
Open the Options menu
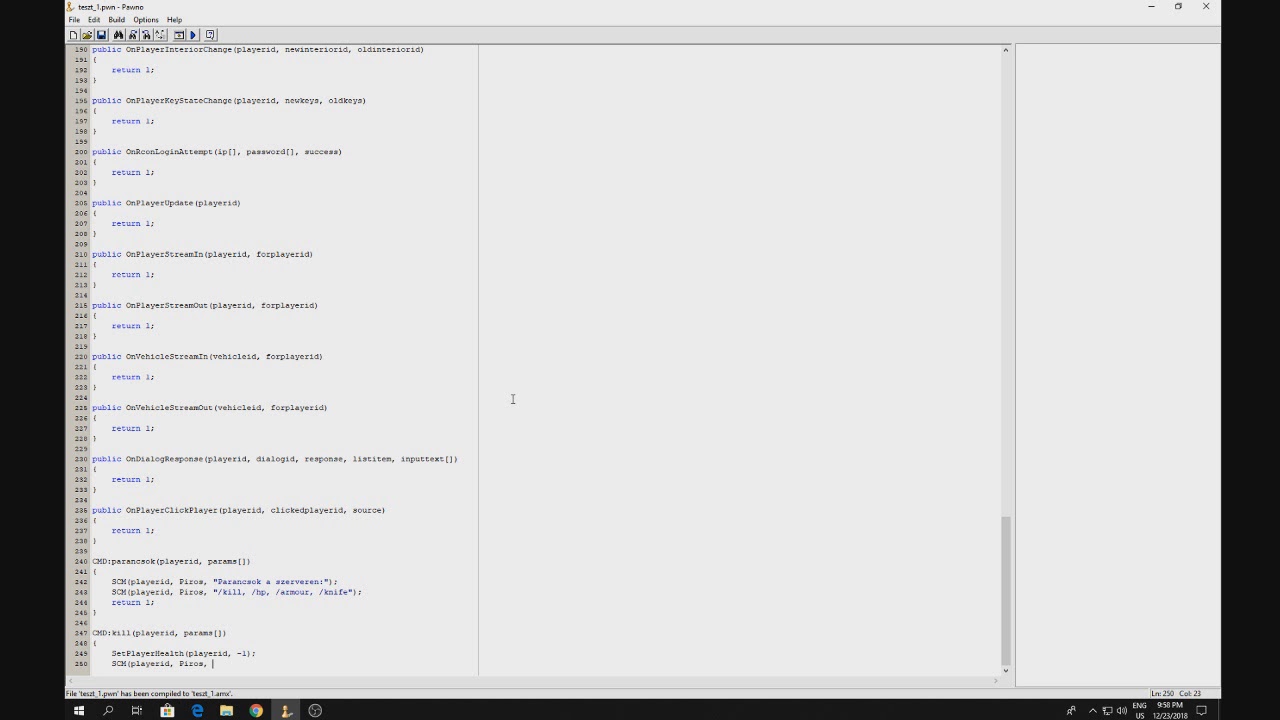[146, 20]
